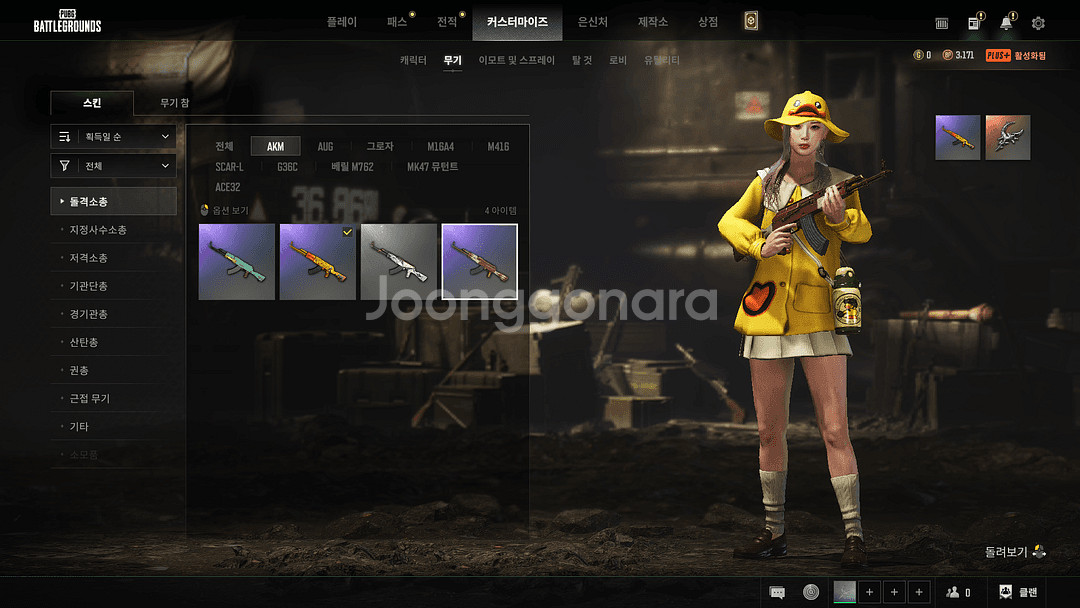The width and height of the screenshot is (1080, 608).
Task: Click the 돌려보기 rotate view control
Action: (1015, 552)
